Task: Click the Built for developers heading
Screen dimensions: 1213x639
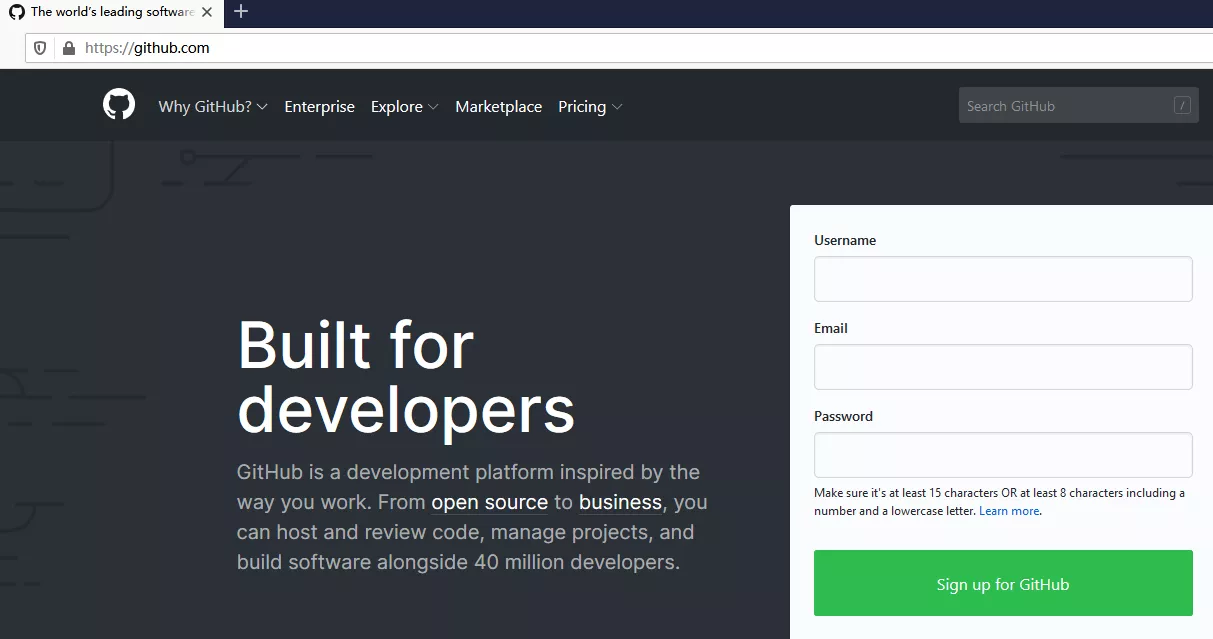Action: pos(406,376)
